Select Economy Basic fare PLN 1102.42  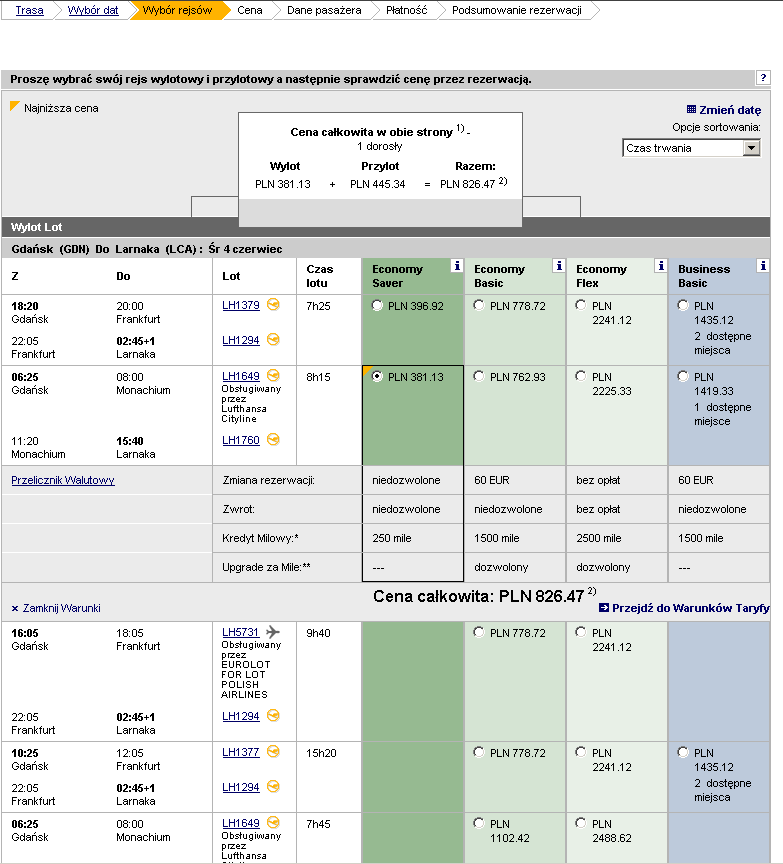[479, 823]
